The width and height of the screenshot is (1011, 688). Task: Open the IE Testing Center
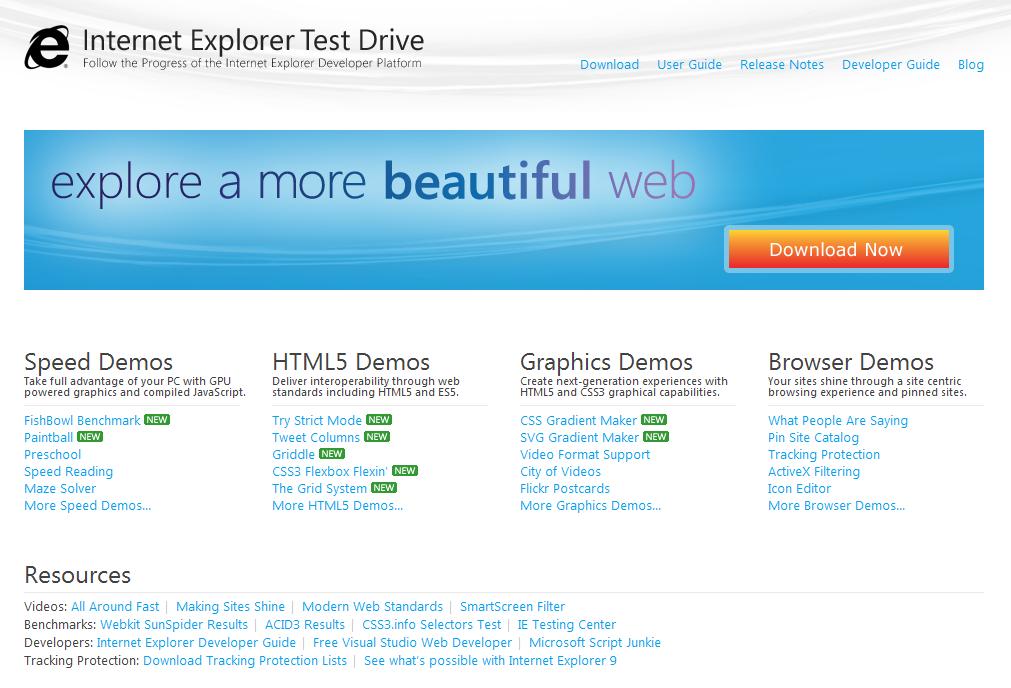[567, 625]
